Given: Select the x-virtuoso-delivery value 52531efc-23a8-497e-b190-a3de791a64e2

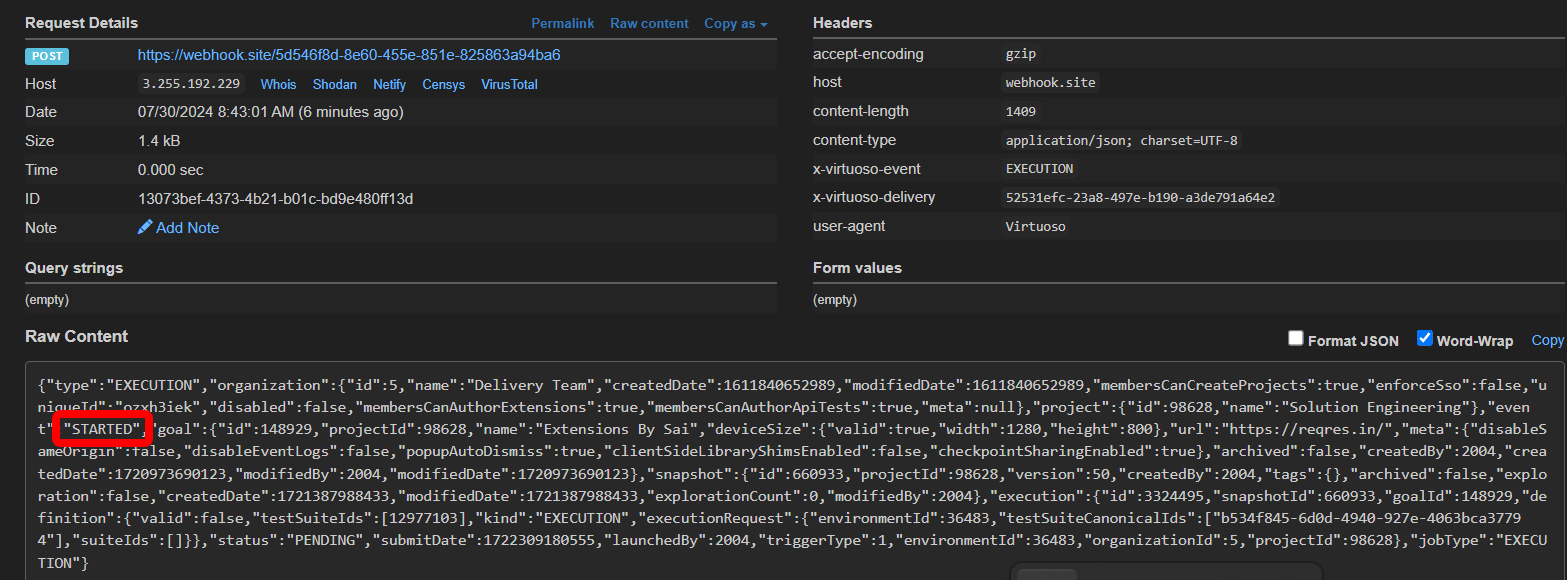Looking at the screenshot, I should click(x=1141, y=198).
